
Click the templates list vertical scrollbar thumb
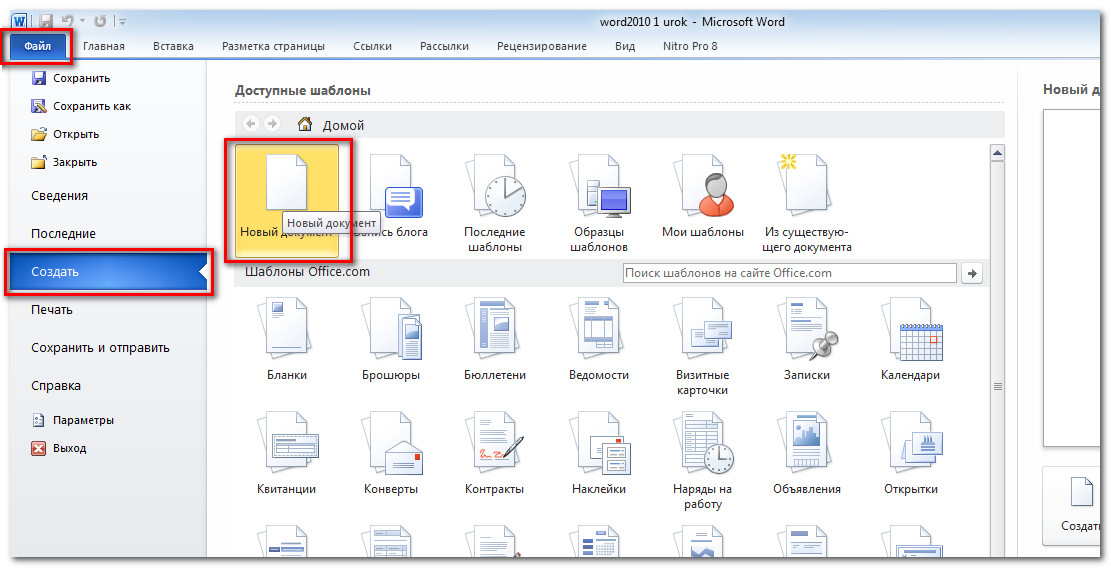(998, 387)
